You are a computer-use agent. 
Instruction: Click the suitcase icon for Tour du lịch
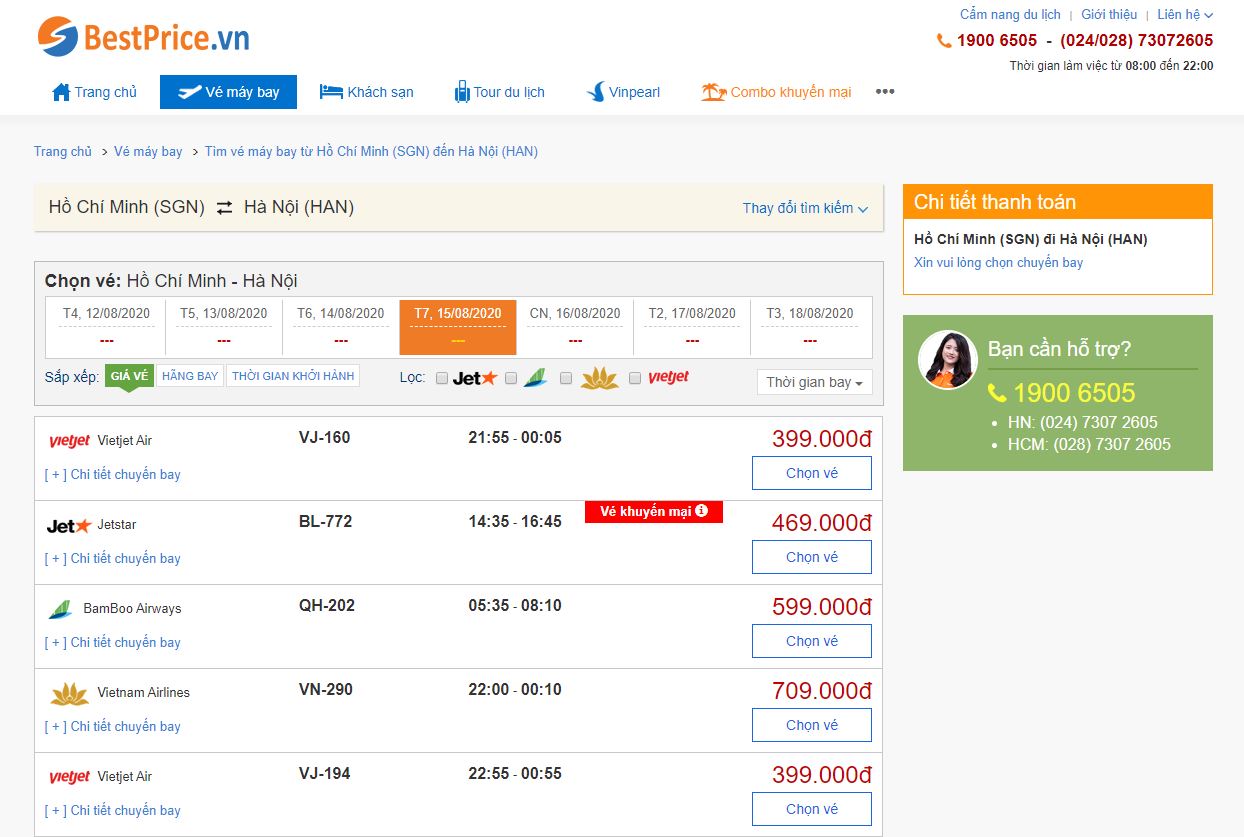[x=462, y=92]
